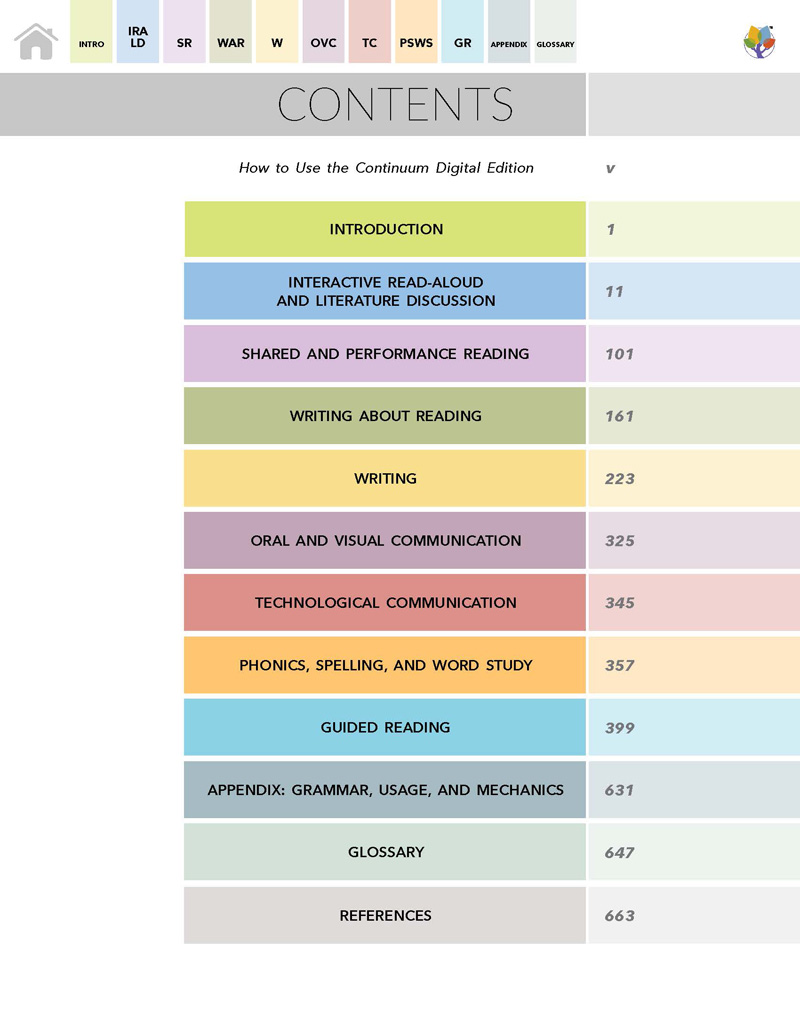Open the Introduction section
The height and width of the screenshot is (1035, 800).
pyautogui.click(x=385, y=229)
